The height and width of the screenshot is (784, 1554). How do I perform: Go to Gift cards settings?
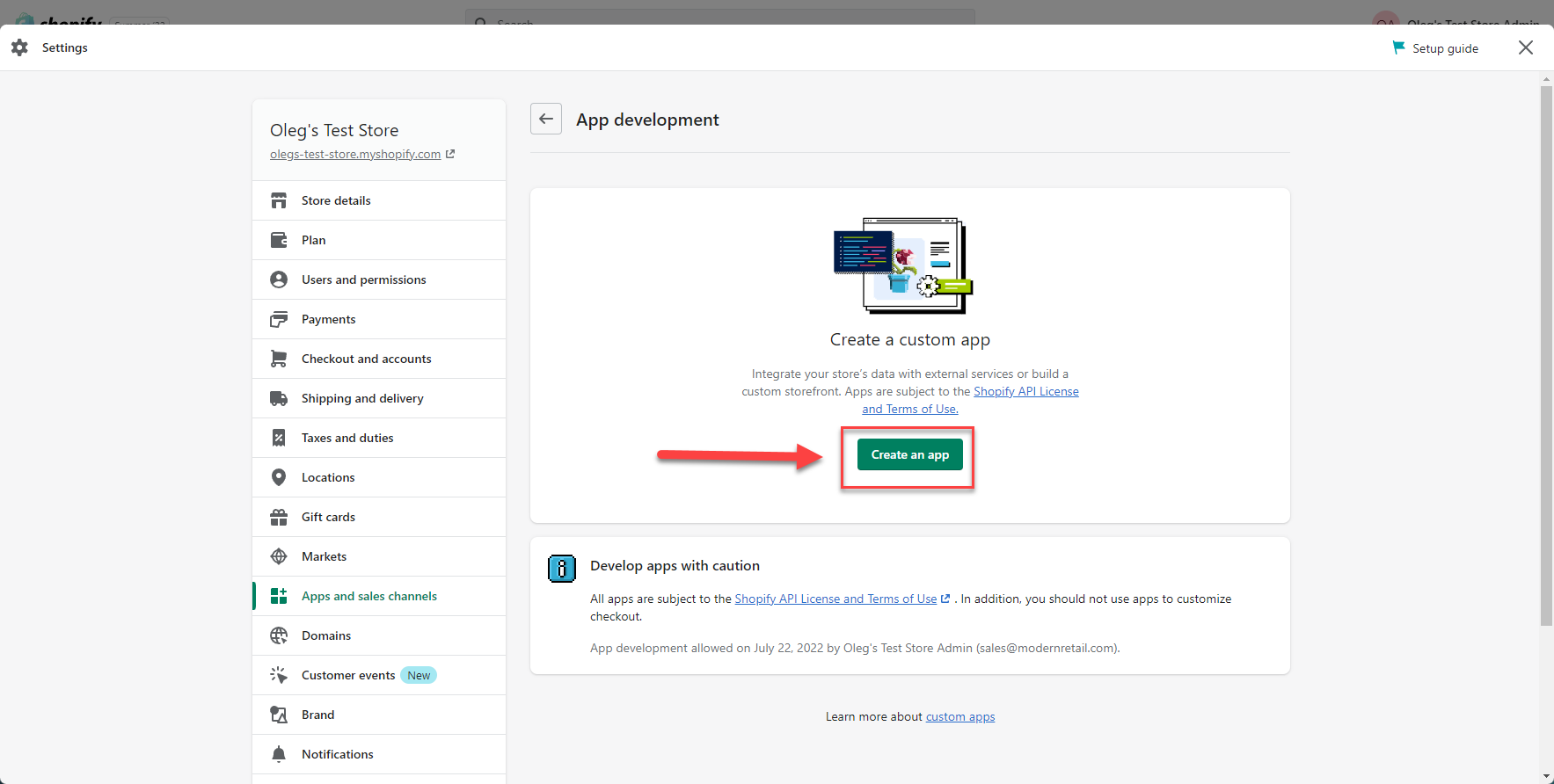point(379,517)
